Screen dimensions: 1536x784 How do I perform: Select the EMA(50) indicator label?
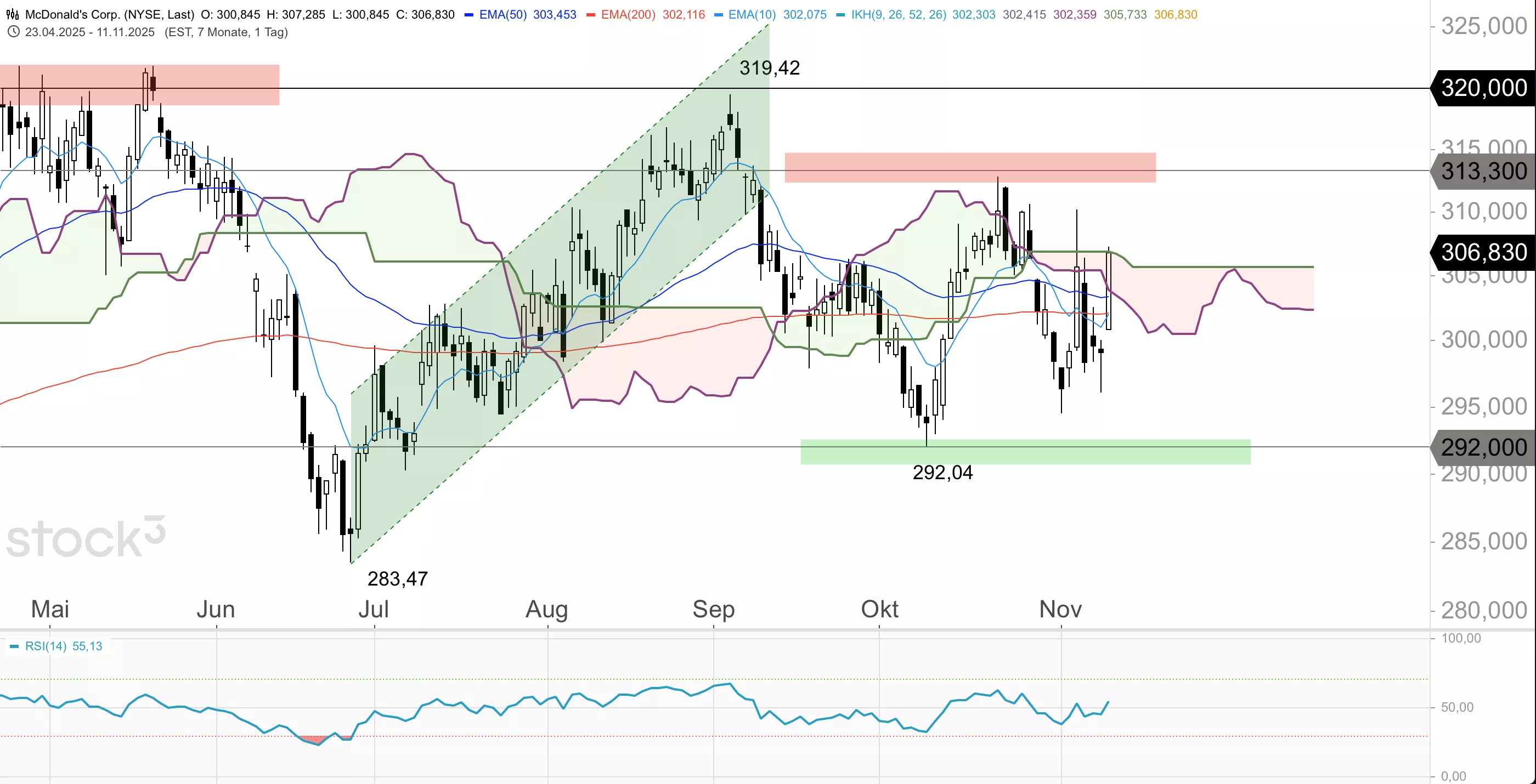(x=502, y=15)
